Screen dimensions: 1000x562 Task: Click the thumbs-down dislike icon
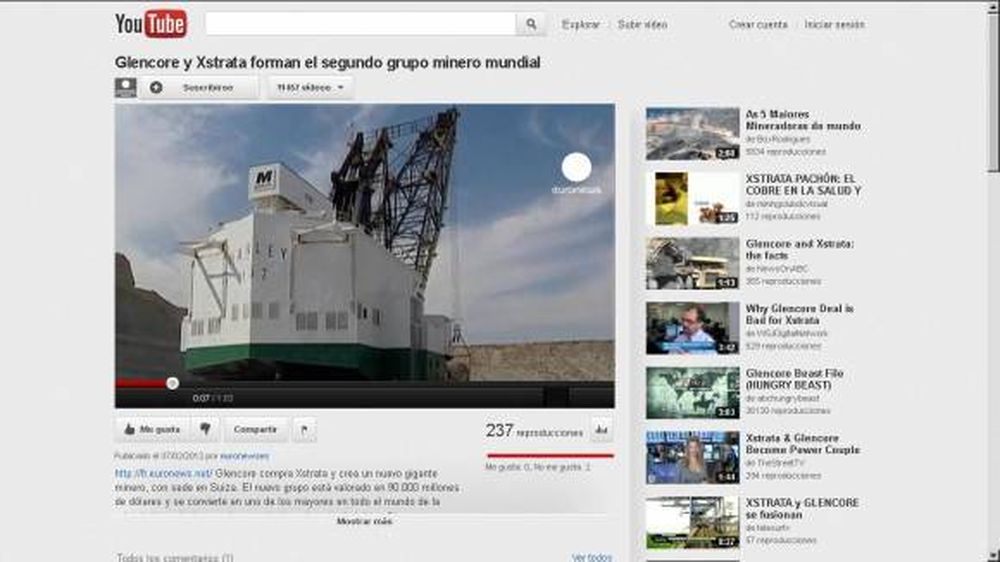(205, 429)
